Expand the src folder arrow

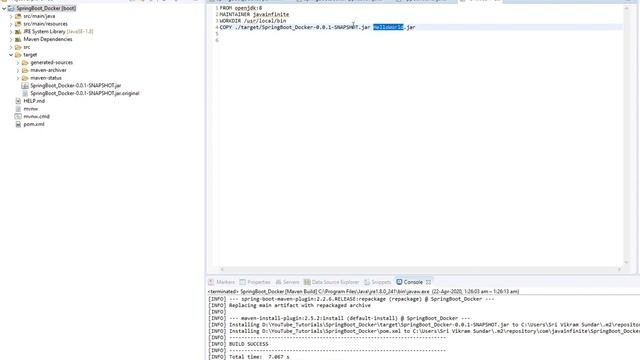click(x=11, y=47)
